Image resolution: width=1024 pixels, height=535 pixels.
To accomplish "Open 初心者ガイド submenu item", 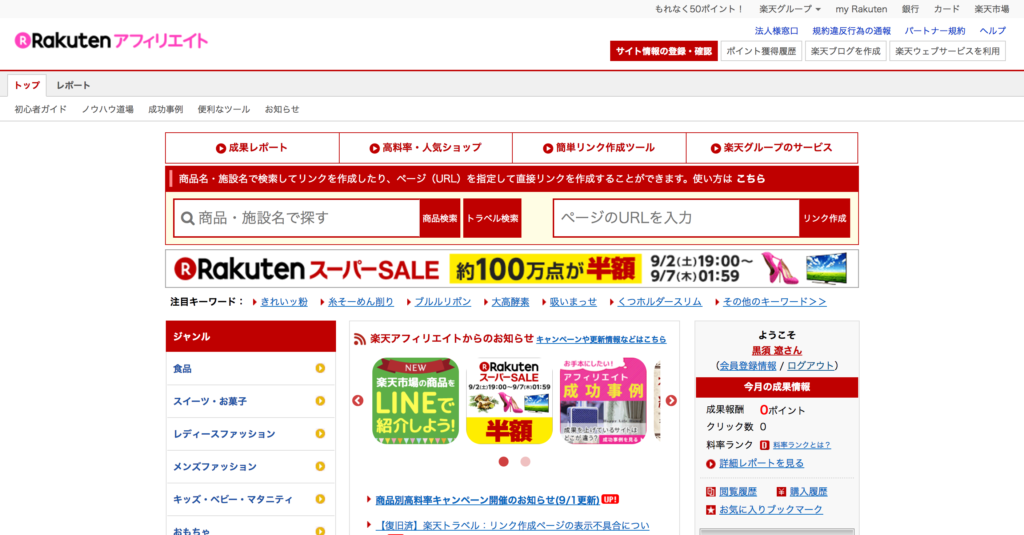I will pyautogui.click(x=40, y=109).
